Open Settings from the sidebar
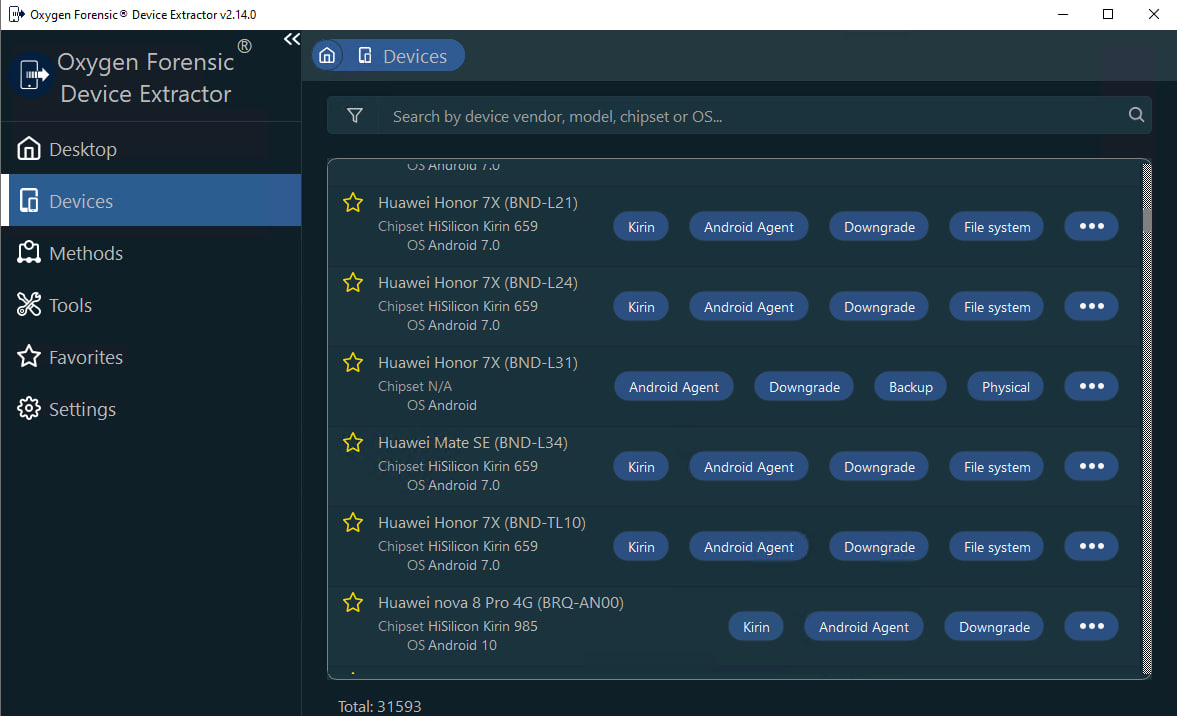 [81, 409]
